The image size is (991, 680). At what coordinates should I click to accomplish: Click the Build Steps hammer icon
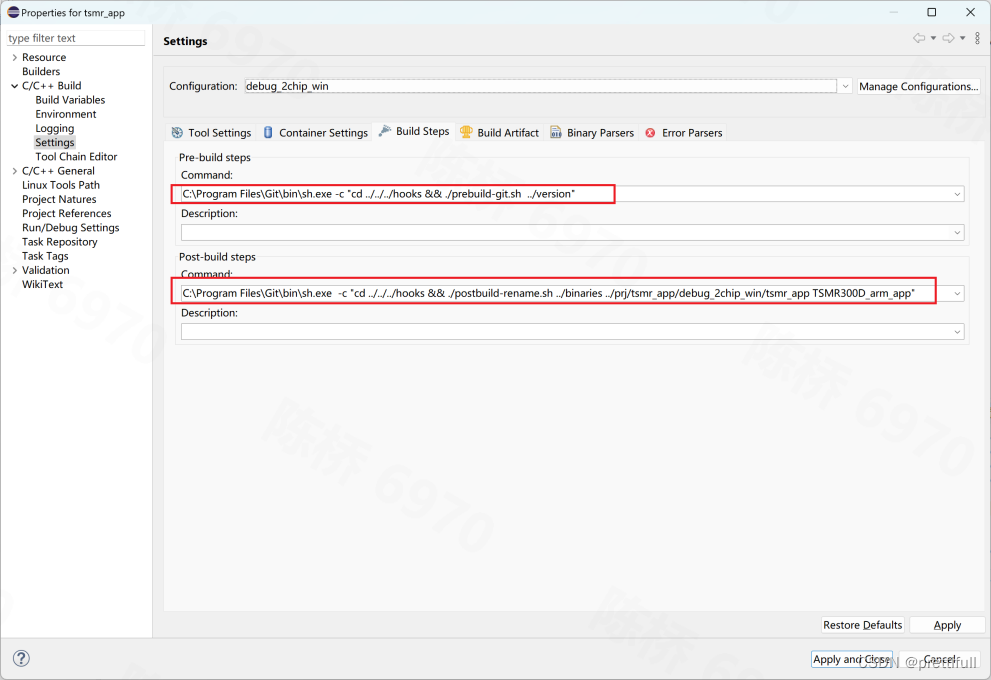click(x=384, y=131)
